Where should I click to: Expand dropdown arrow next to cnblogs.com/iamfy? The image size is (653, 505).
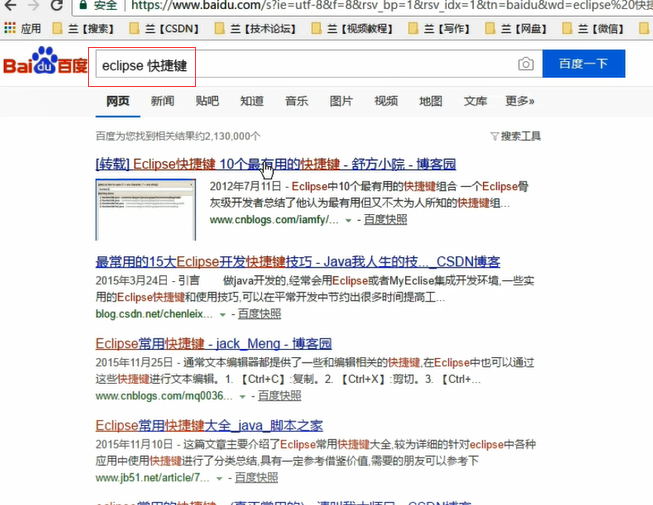[348, 221]
